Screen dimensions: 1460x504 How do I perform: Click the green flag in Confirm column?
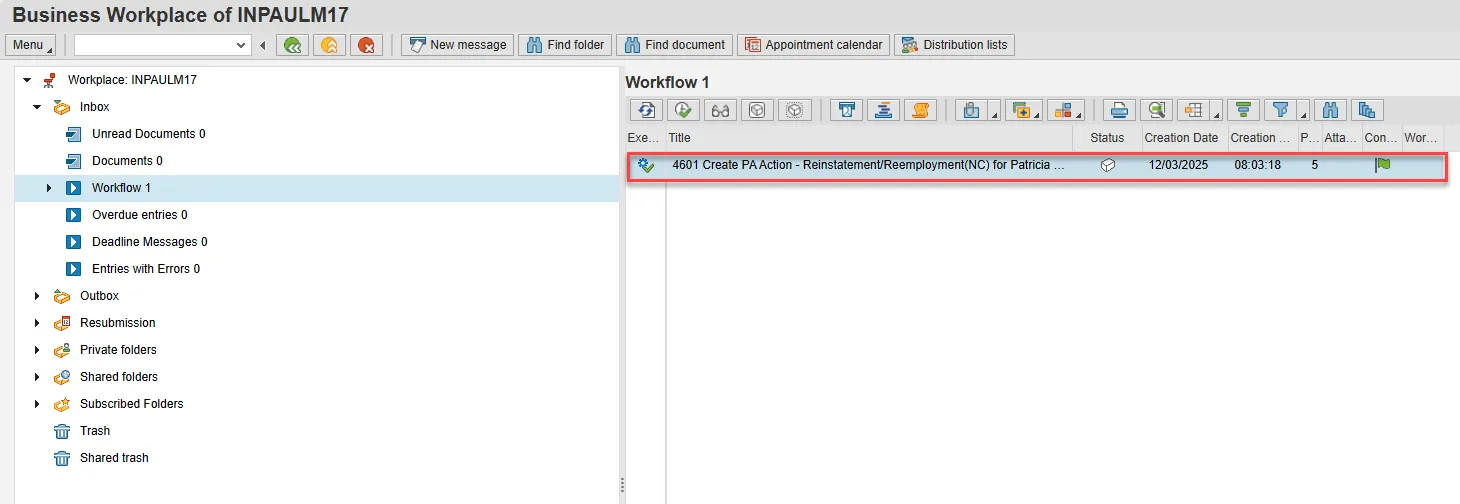pyautogui.click(x=1383, y=165)
